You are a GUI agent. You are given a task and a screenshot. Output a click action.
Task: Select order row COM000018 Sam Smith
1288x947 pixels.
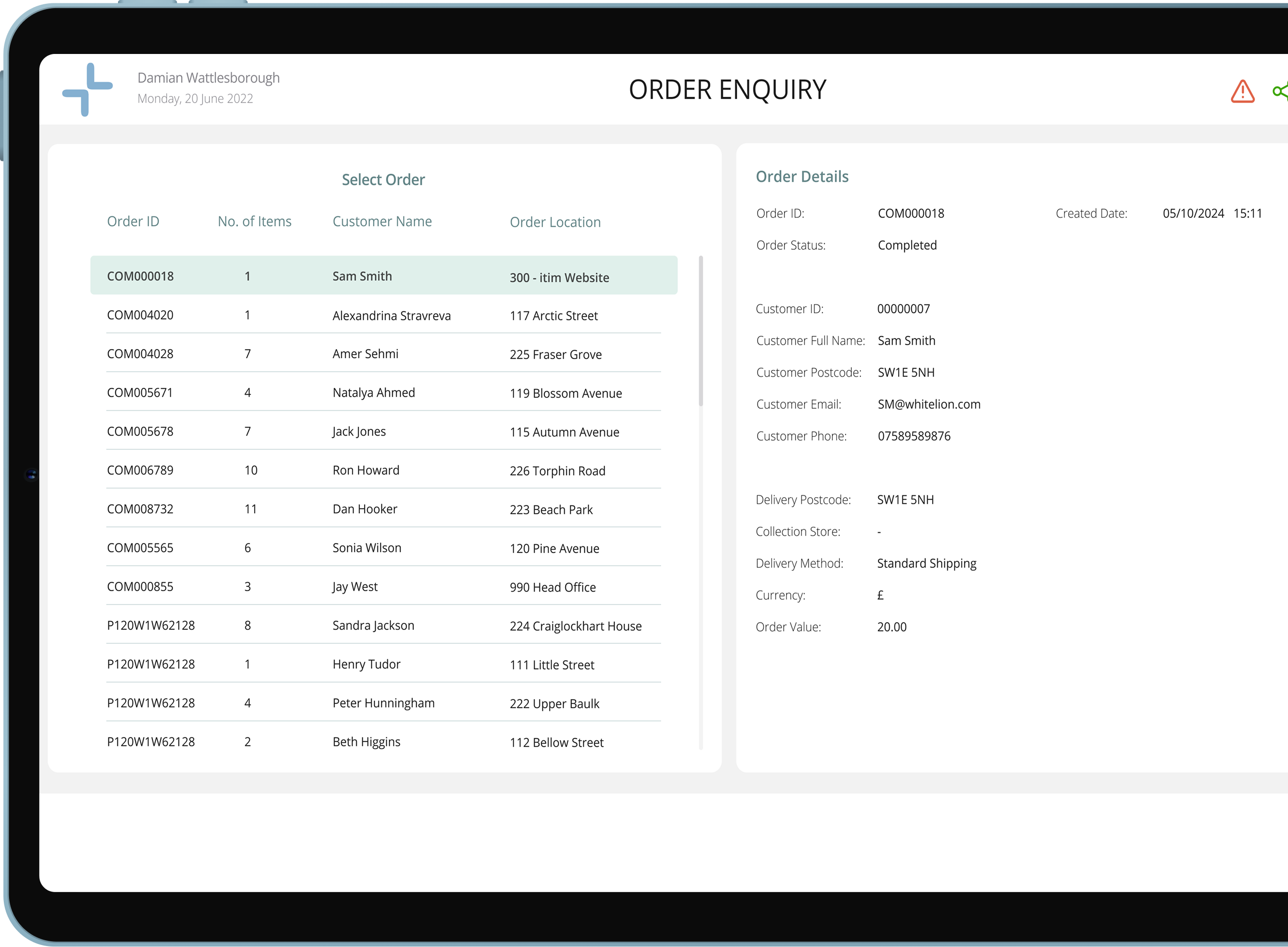point(384,276)
